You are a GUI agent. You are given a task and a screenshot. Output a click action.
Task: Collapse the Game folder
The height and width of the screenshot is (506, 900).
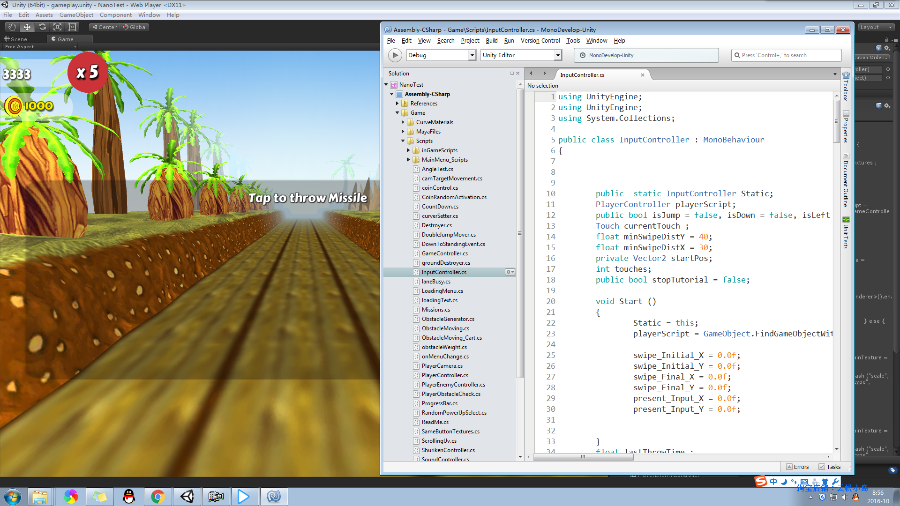397,113
